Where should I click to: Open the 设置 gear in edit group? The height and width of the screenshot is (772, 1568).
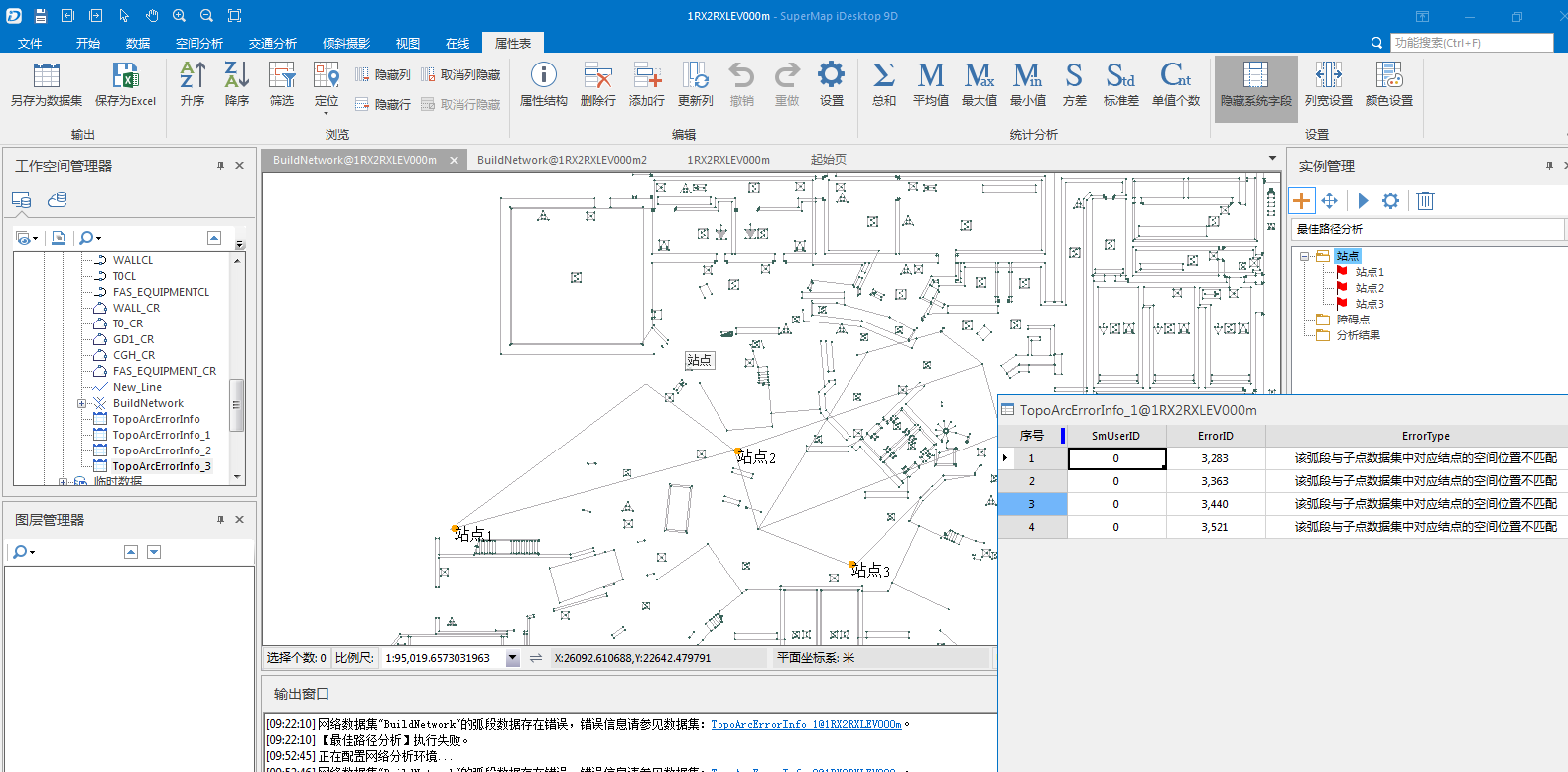point(831,84)
